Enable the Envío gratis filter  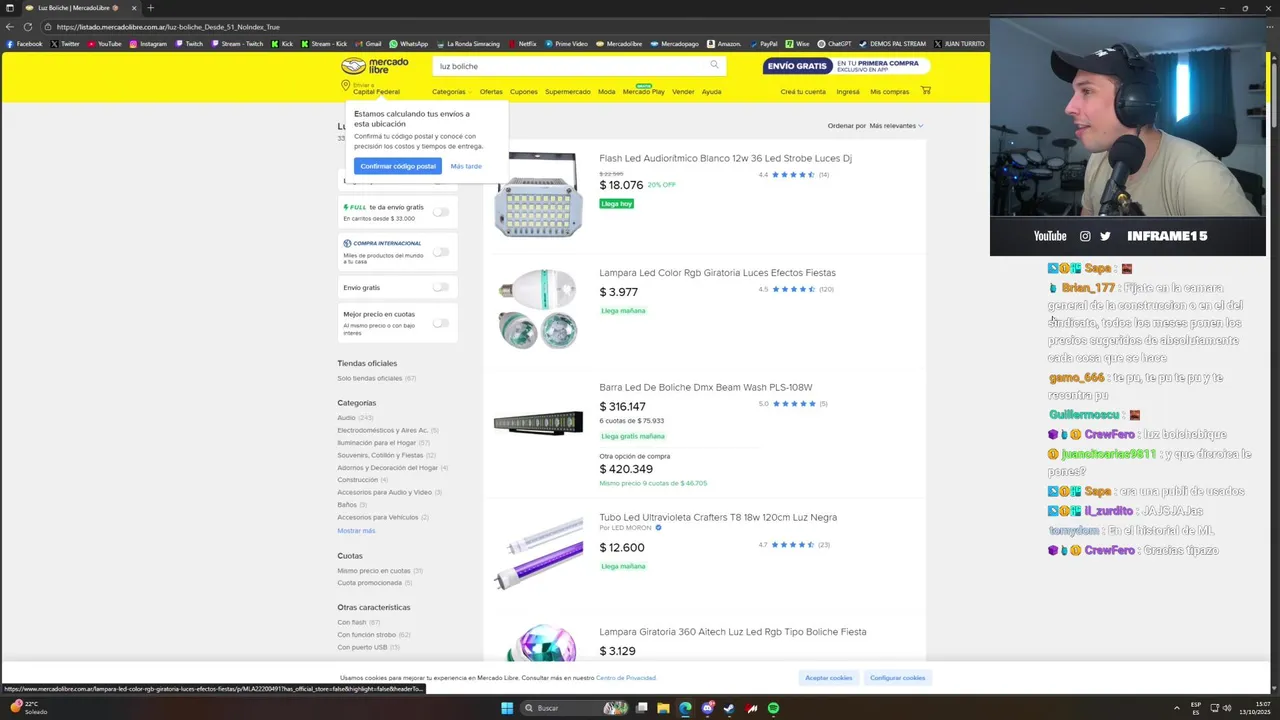point(440,287)
